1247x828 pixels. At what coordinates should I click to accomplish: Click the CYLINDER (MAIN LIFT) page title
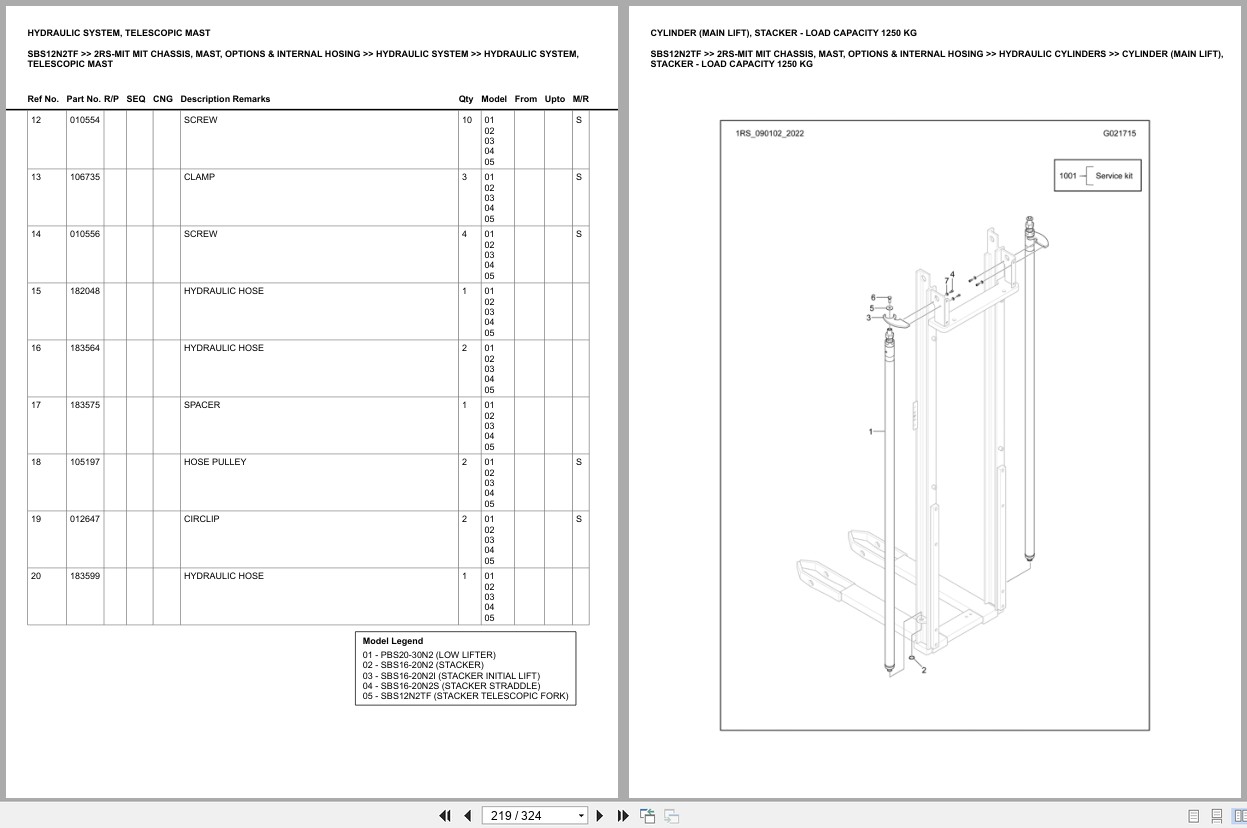coord(783,33)
